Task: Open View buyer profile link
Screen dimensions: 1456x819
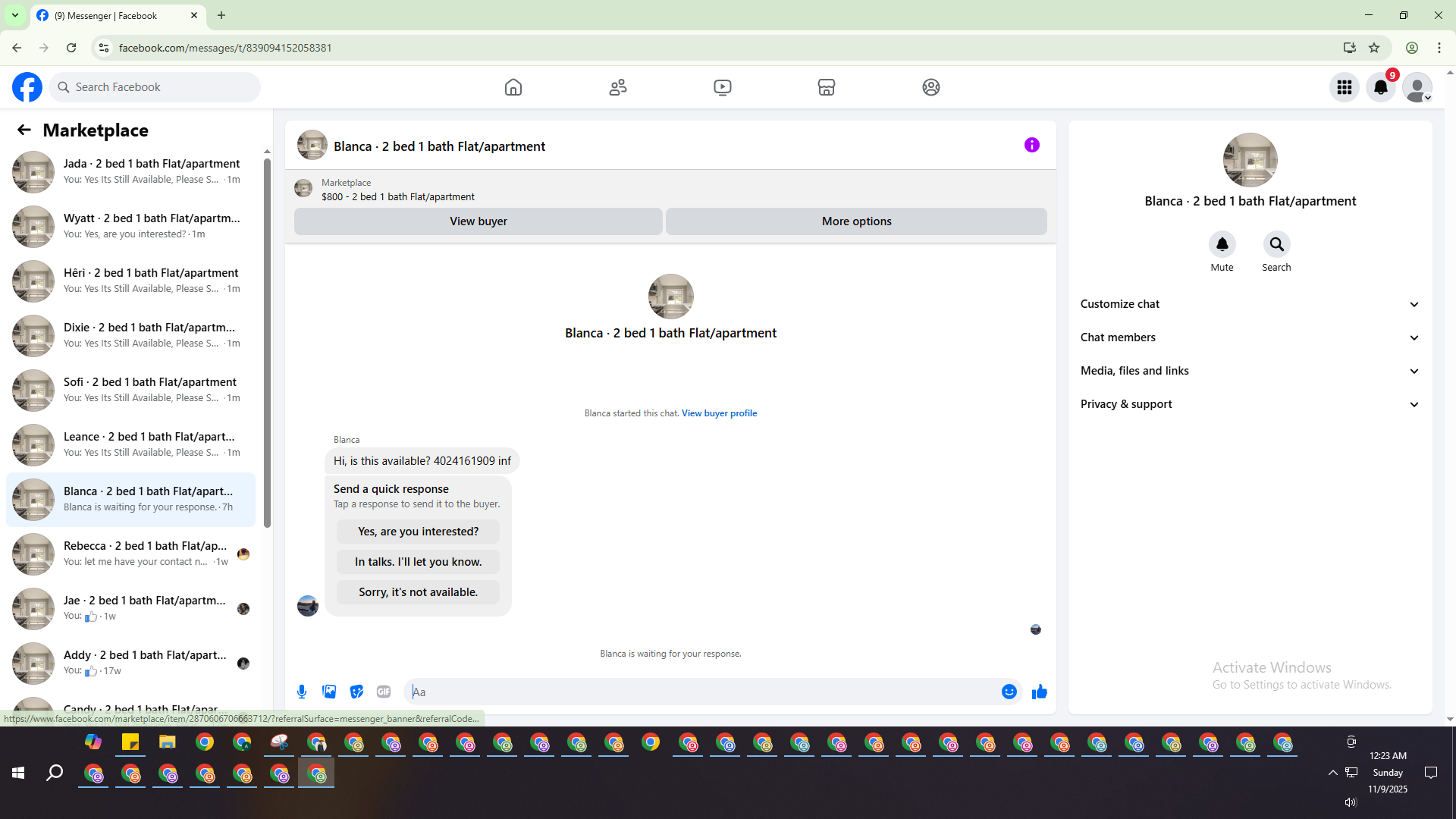Action: click(x=719, y=413)
